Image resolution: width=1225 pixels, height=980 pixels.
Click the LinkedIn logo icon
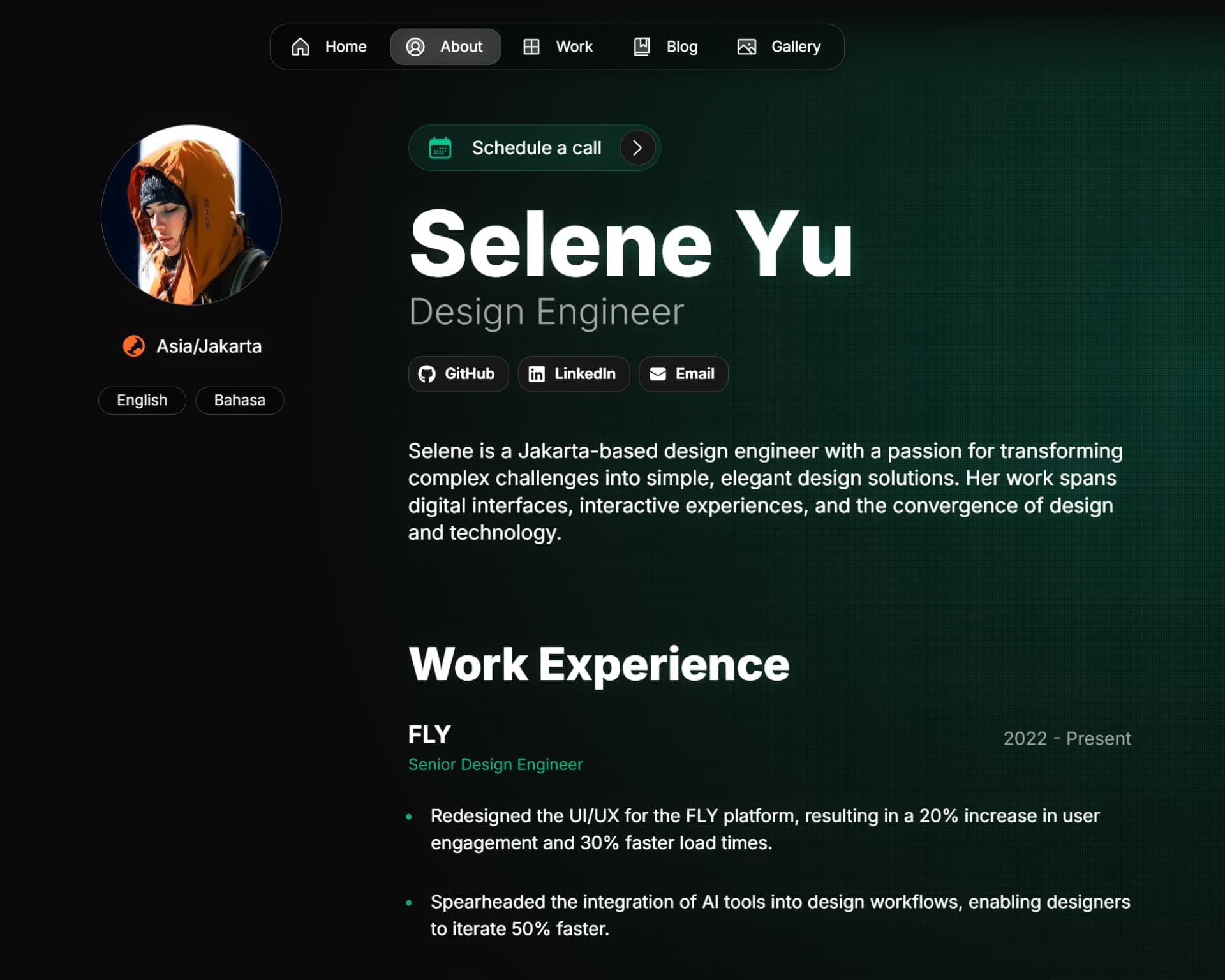[x=537, y=374]
